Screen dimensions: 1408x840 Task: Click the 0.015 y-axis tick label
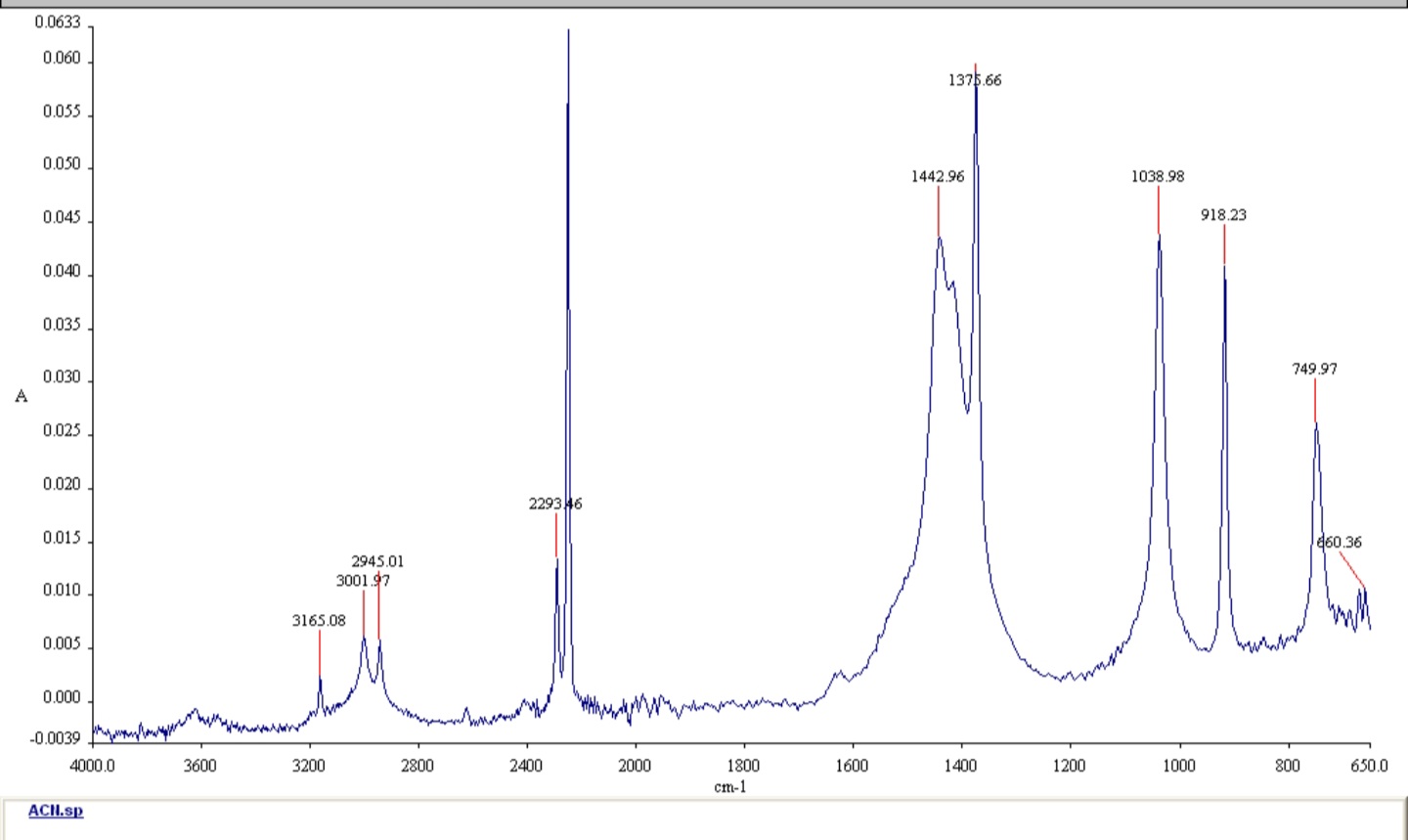click(x=63, y=540)
